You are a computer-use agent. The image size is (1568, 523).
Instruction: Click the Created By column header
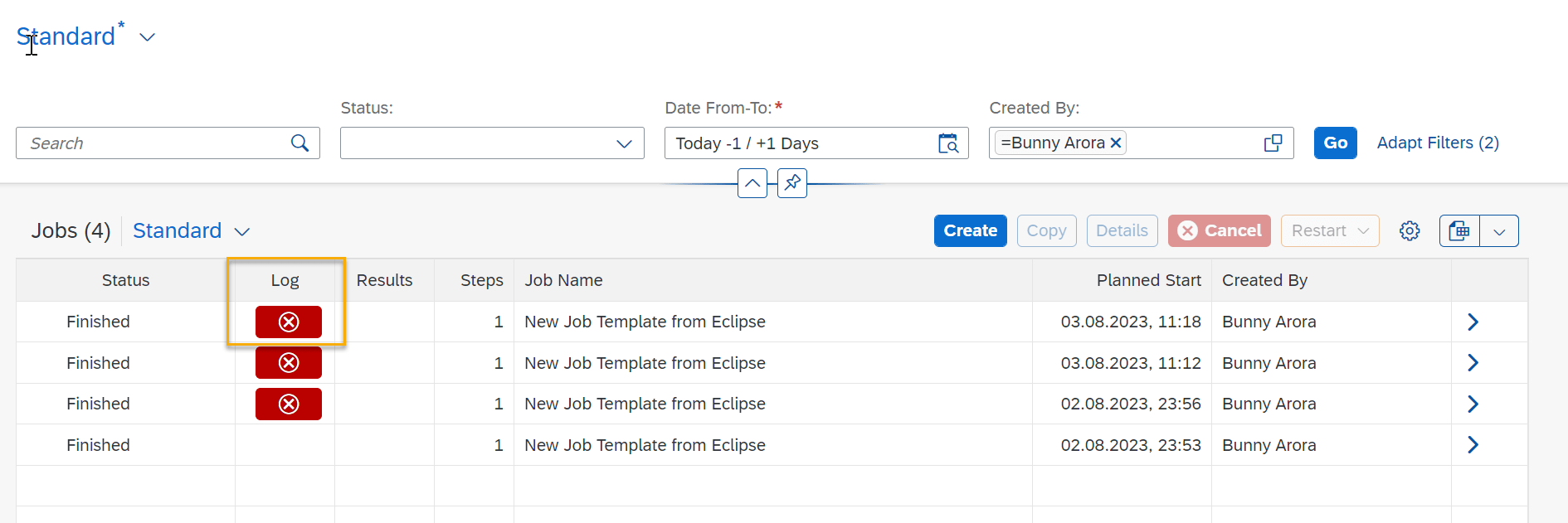click(x=1332, y=280)
